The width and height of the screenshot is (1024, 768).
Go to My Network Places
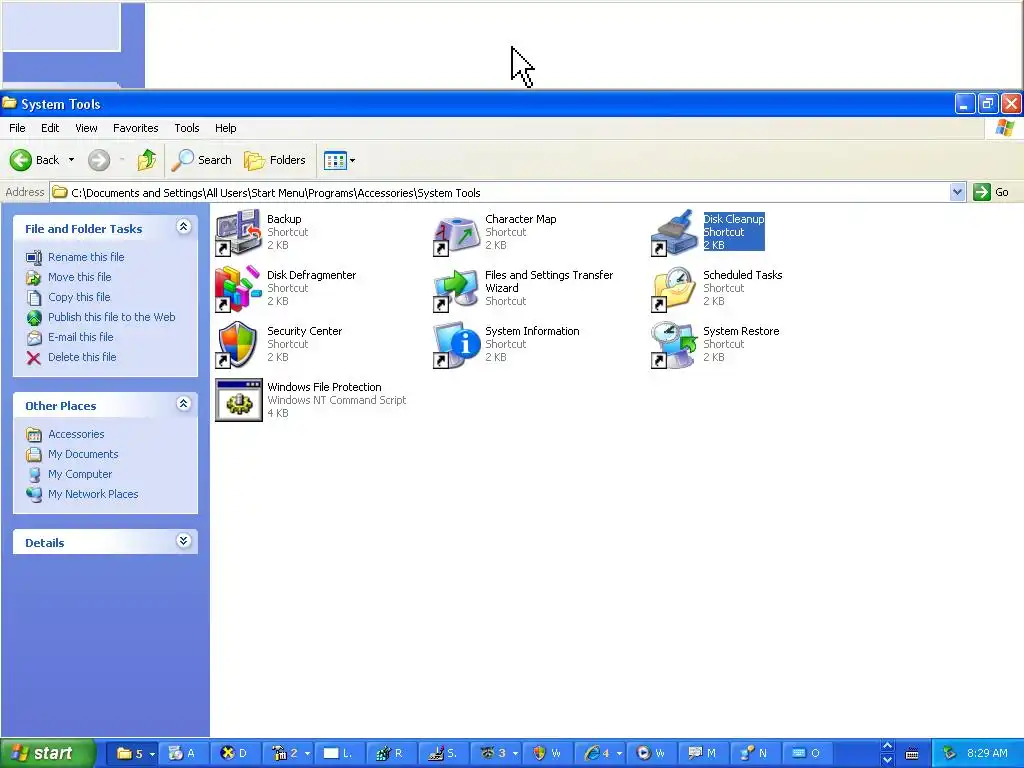pos(93,494)
